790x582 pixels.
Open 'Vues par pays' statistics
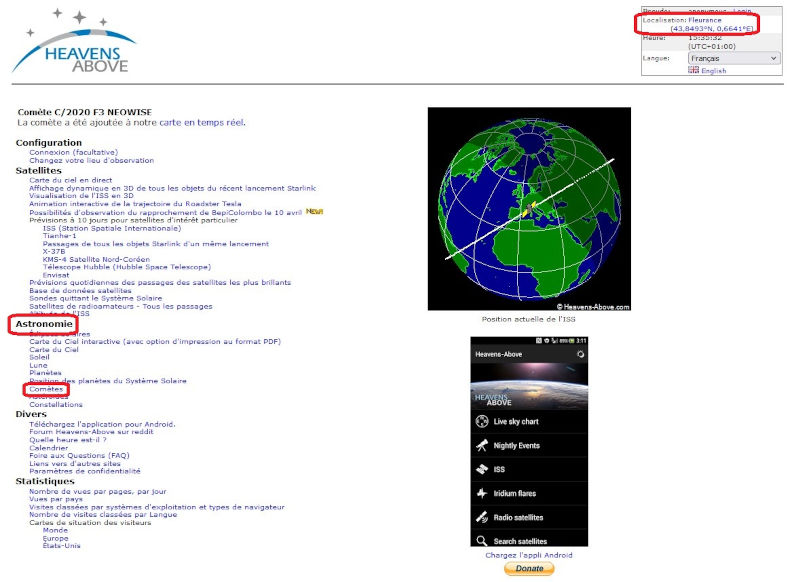tap(56, 499)
